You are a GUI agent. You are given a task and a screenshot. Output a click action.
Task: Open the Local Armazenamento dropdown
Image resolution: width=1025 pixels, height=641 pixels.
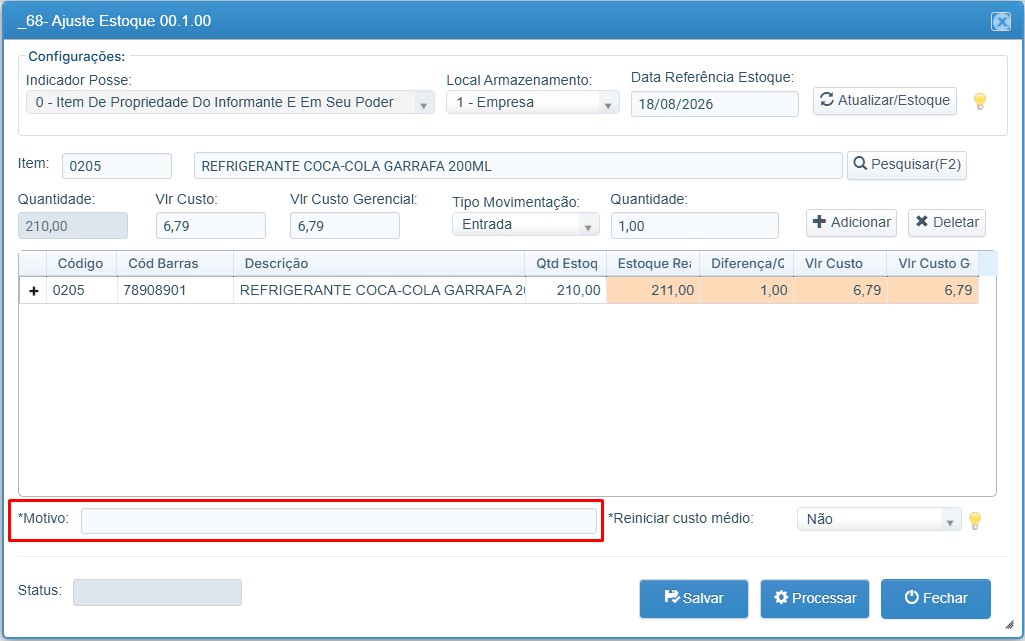point(533,103)
